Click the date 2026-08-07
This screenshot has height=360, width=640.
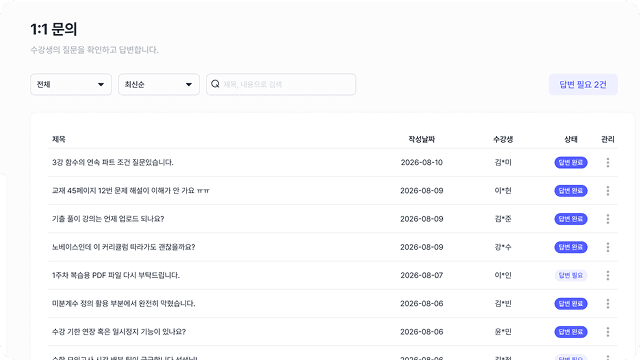coord(422,275)
